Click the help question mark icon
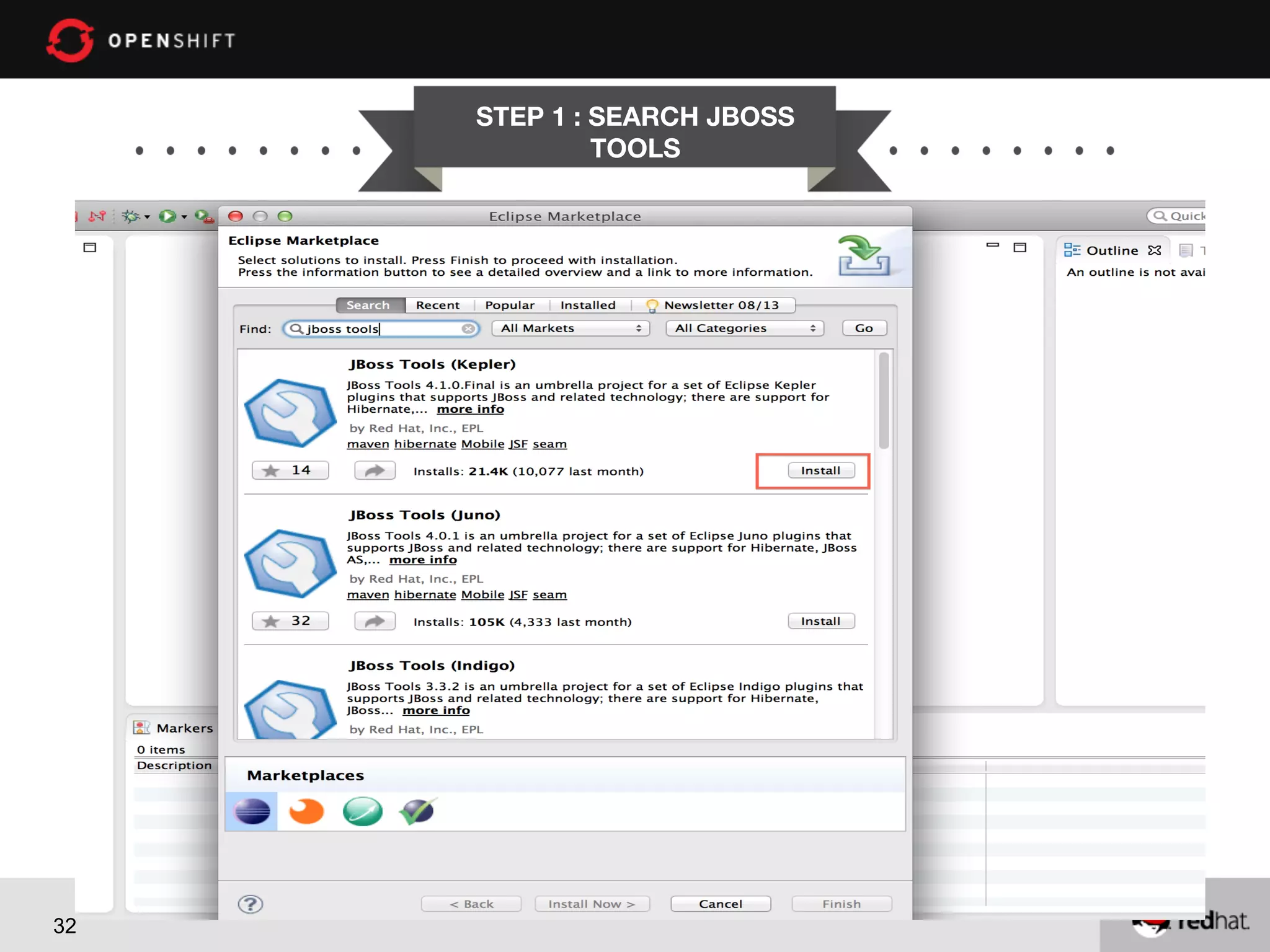 click(251, 904)
